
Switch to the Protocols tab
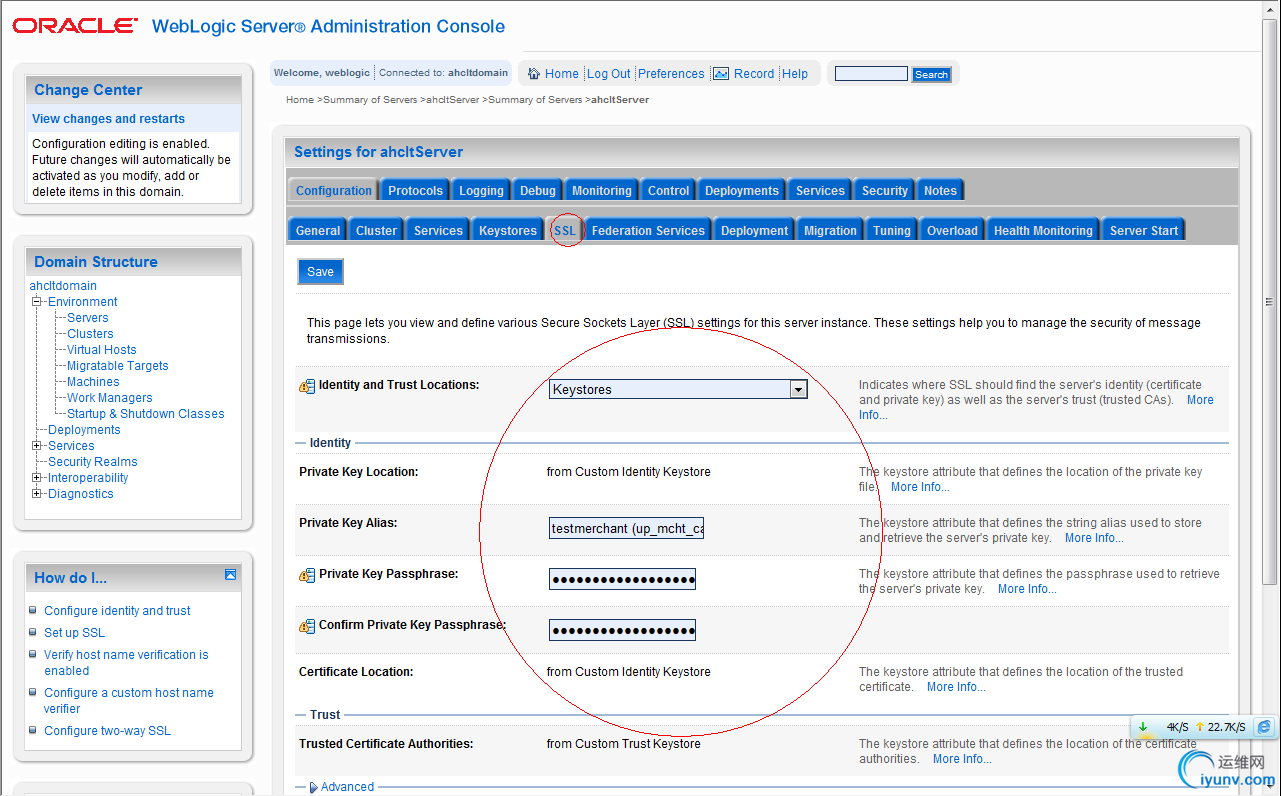(x=415, y=191)
